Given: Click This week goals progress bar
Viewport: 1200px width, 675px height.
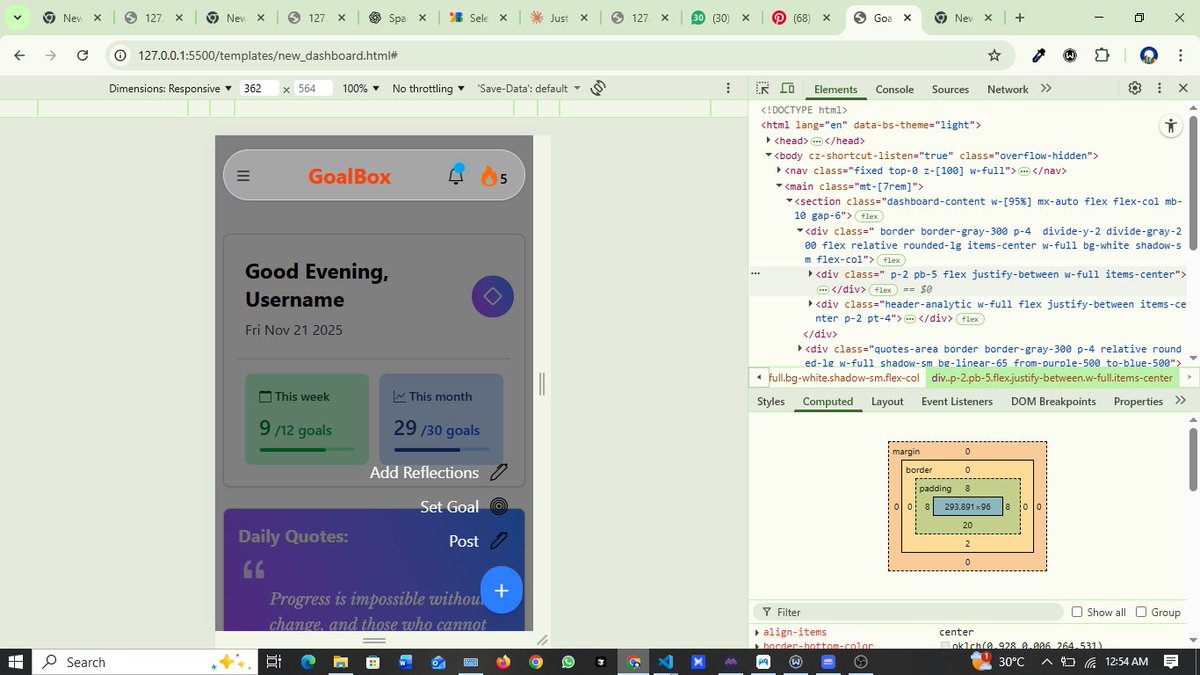Looking at the screenshot, I should point(305,450).
